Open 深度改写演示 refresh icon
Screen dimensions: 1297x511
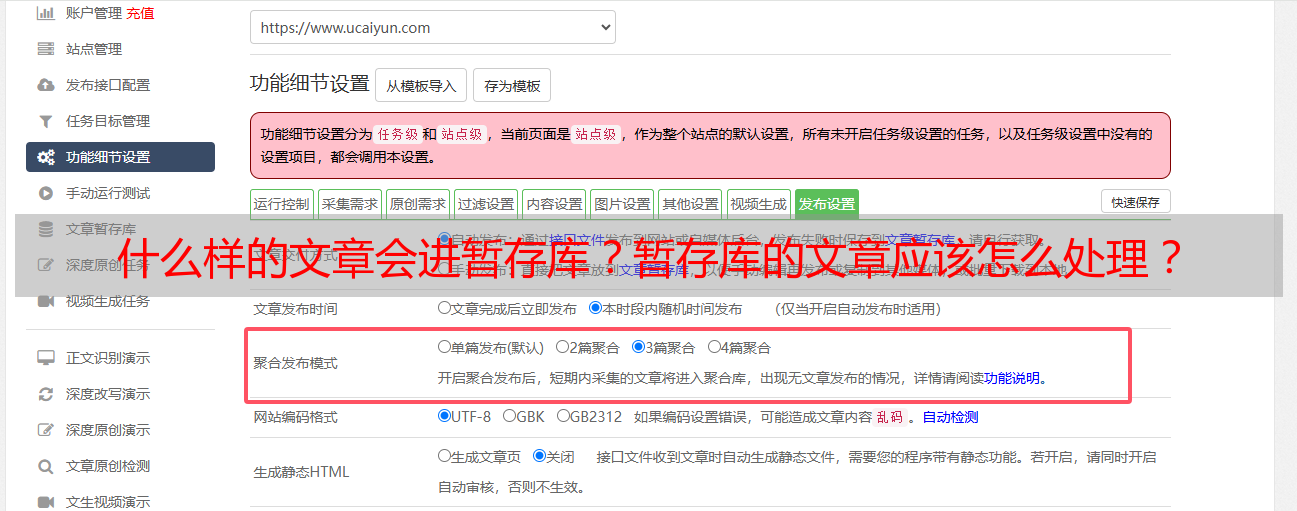tap(45, 394)
